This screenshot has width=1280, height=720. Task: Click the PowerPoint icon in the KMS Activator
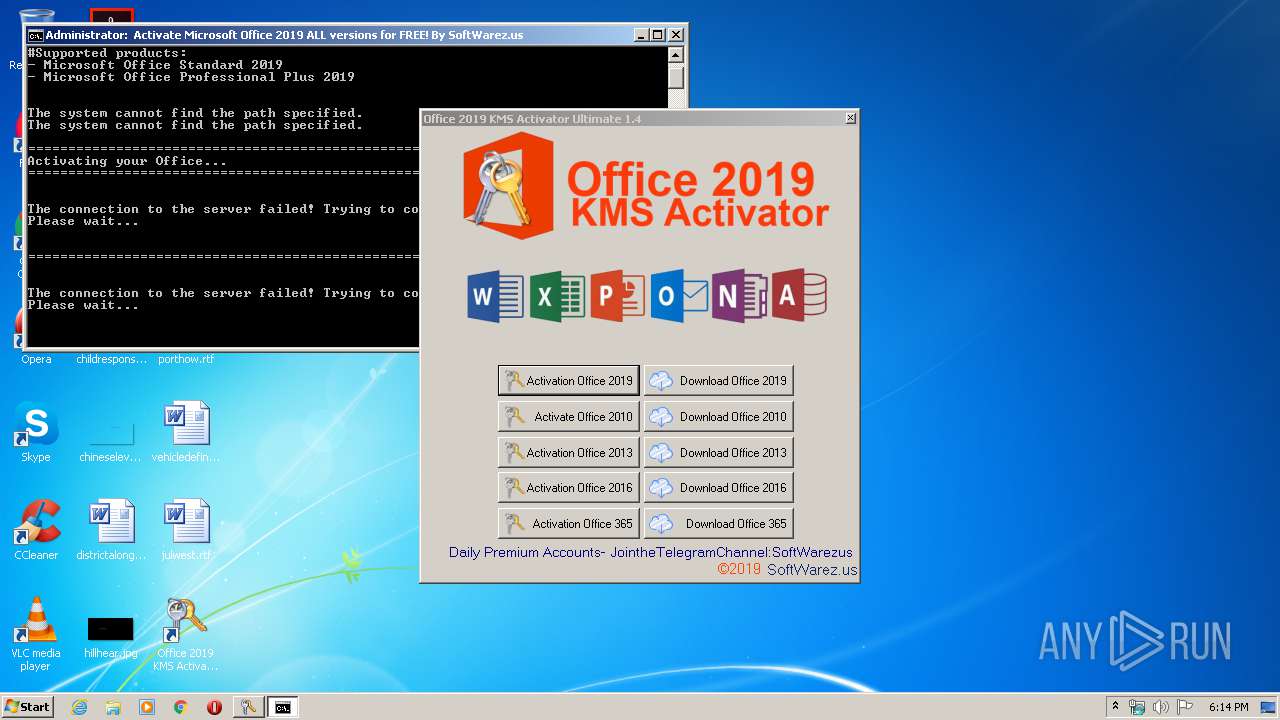[x=617, y=296]
